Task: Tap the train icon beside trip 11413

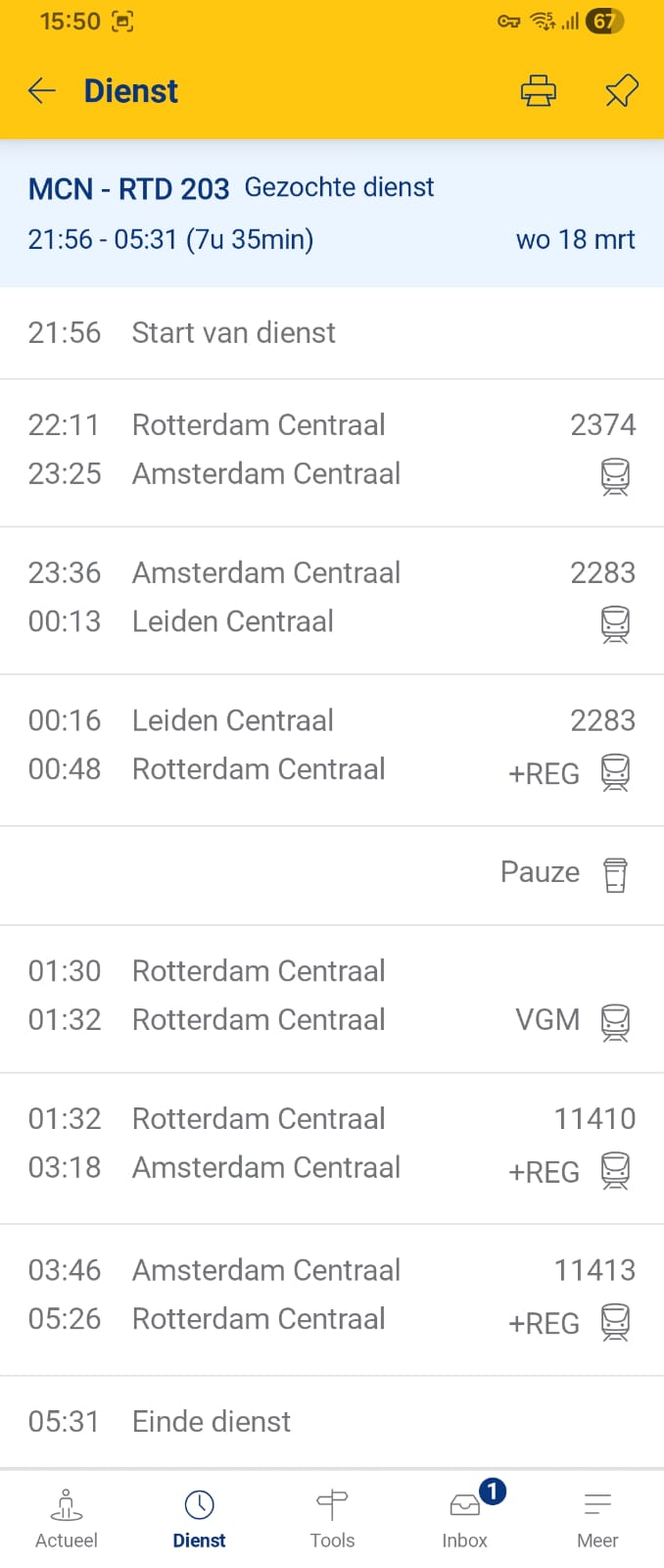Action: click(x=615, y=1322)
